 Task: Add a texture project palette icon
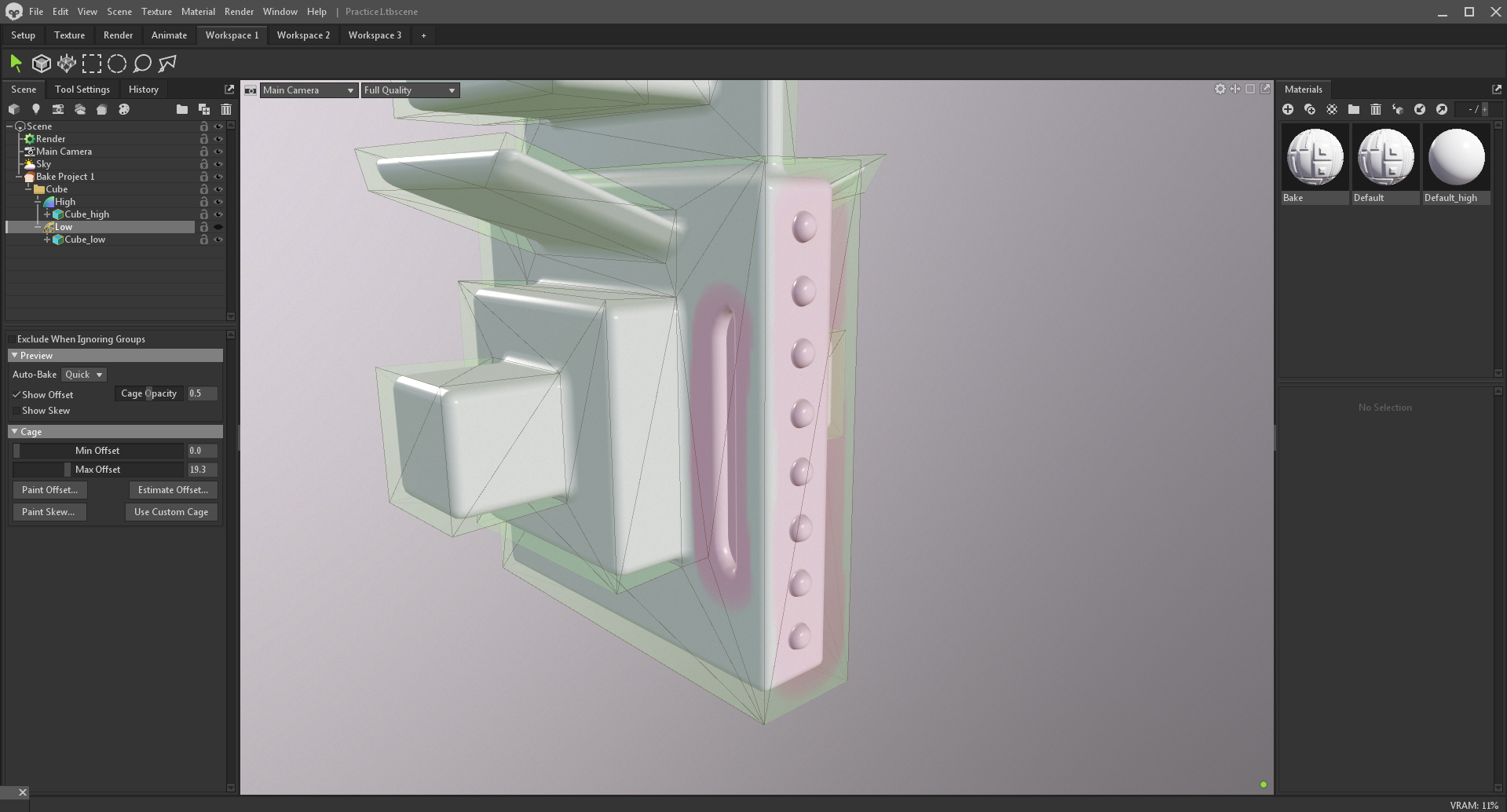click(x=124, y=109)
